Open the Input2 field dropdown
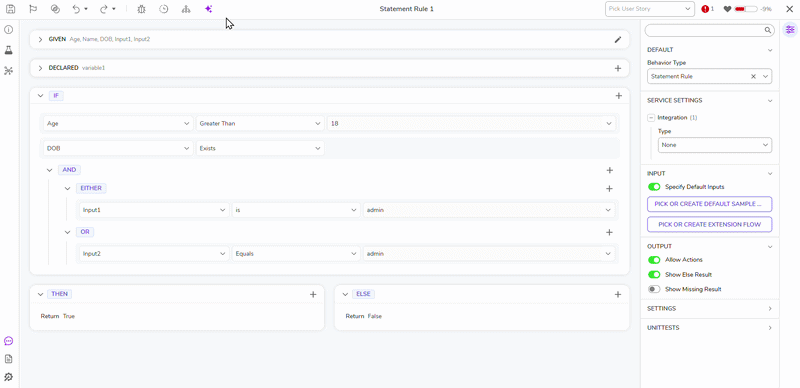Viewport: 800px width, 388px height. 154,253
